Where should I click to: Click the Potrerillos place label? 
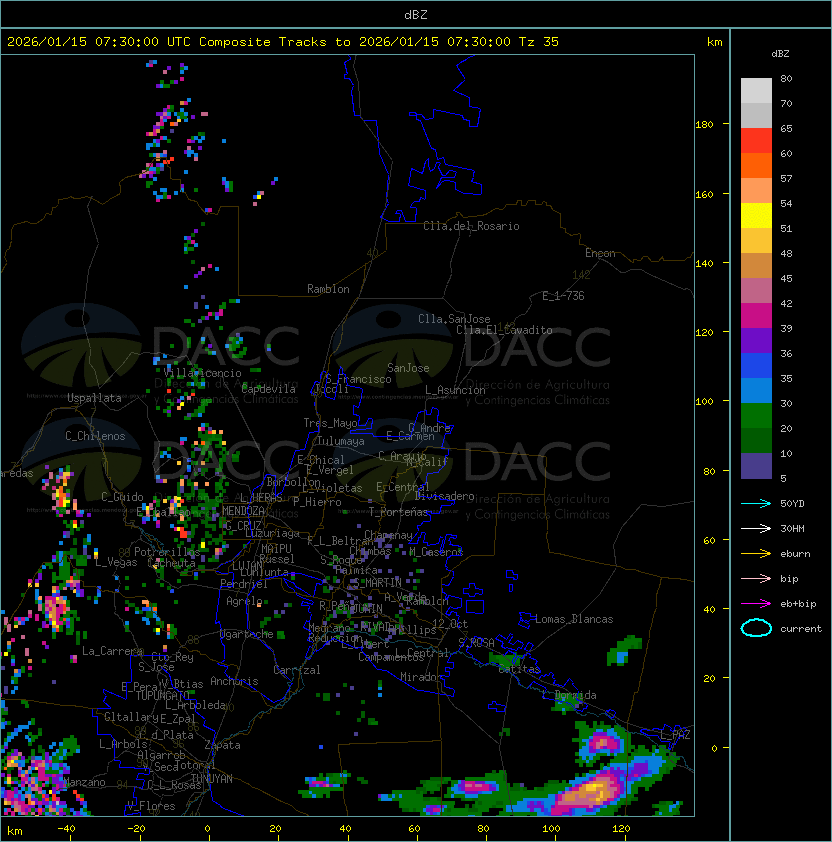(x=167, y=552)
